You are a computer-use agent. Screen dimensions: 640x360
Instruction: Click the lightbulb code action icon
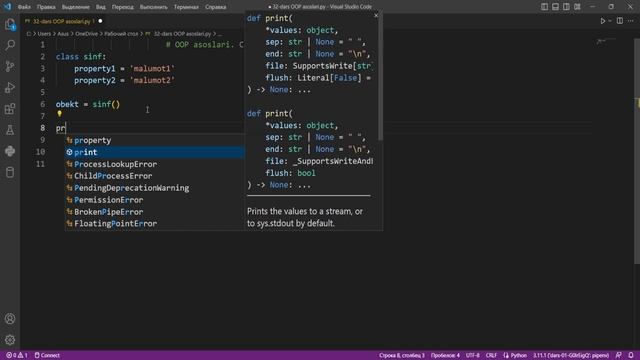[x=60, y=114]
